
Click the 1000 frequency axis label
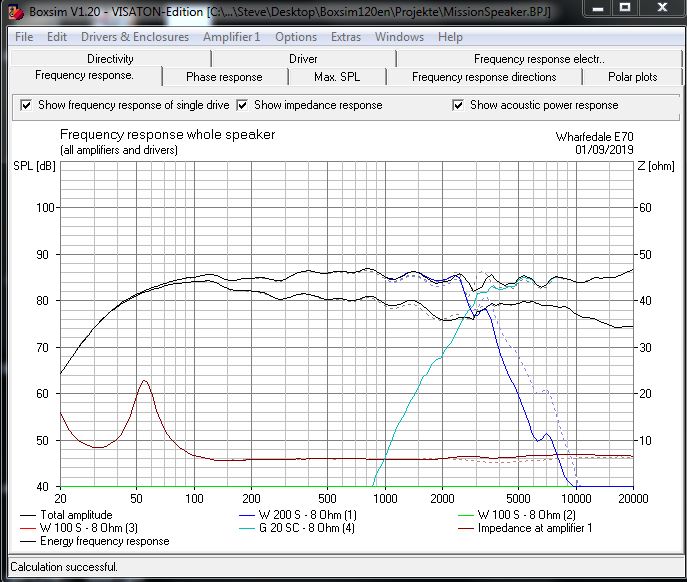coord(385,499)
